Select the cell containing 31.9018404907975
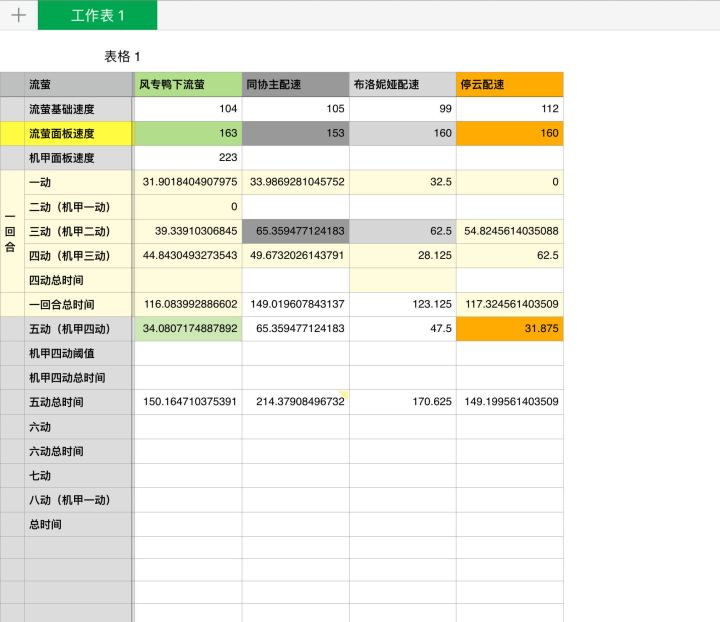This screenshot has height=622, width=720. tap(188, 182)
